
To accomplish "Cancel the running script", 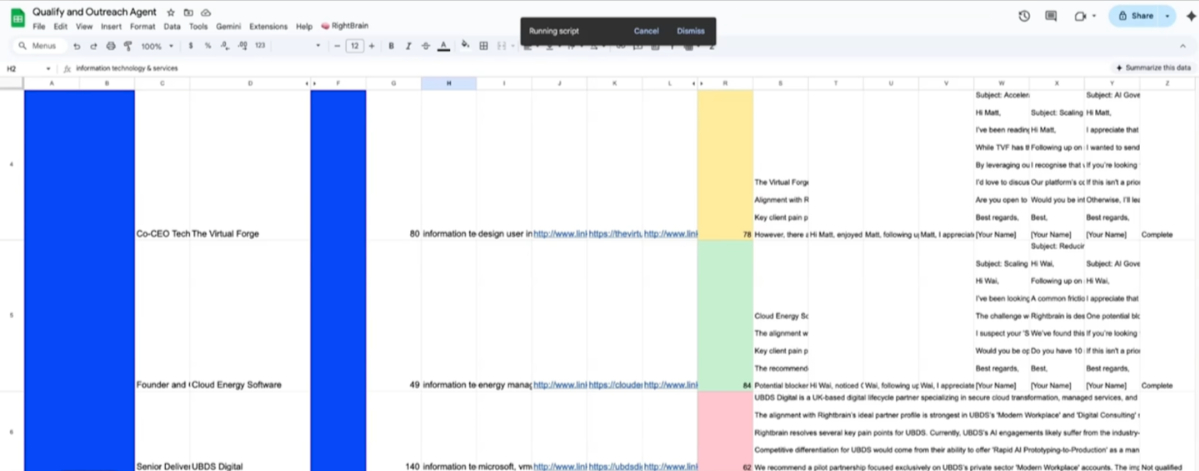I will (x=646, y=31).
